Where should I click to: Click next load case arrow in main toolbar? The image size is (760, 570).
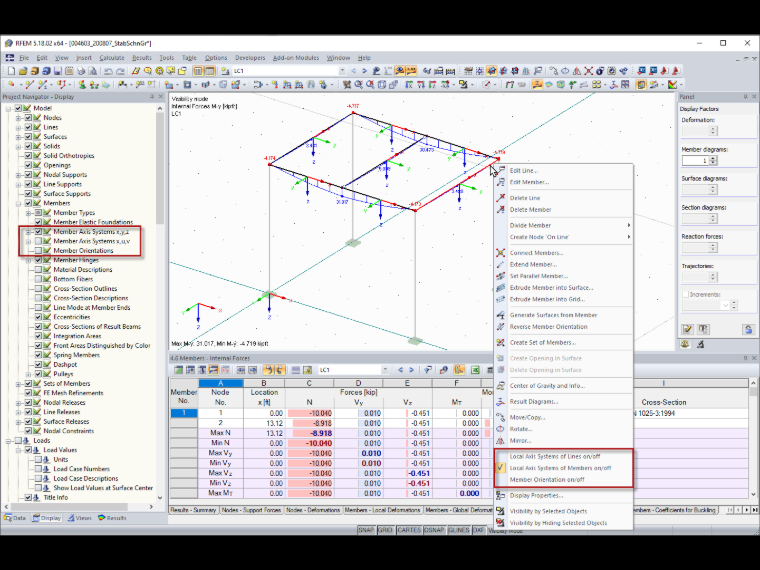tap(364, 71)
